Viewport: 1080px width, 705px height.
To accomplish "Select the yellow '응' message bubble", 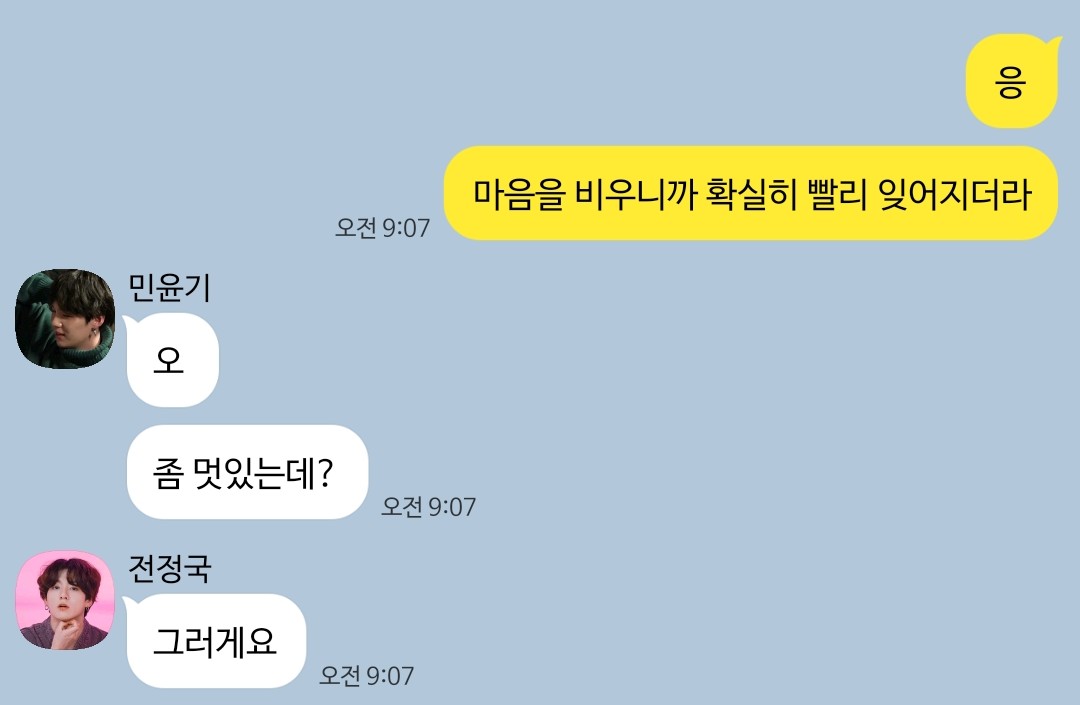I will pos(1012,81).
